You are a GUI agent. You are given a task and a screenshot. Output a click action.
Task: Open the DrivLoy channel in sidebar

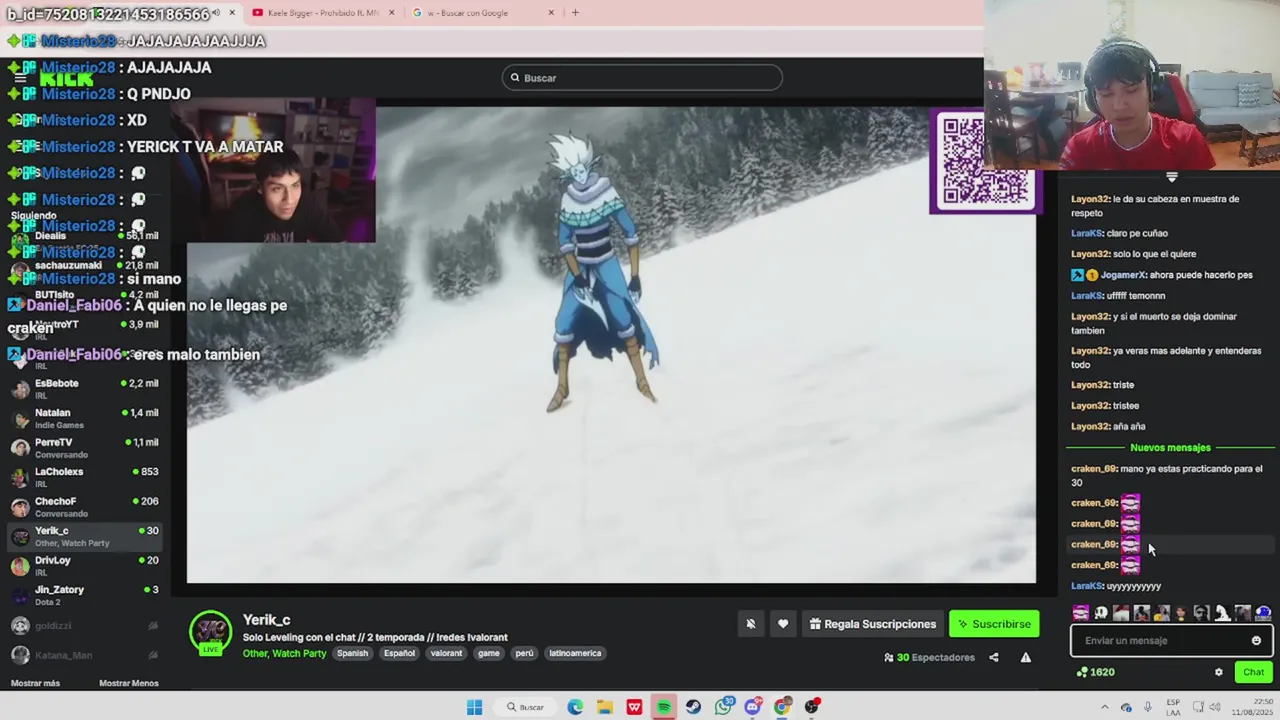point(84,565)
